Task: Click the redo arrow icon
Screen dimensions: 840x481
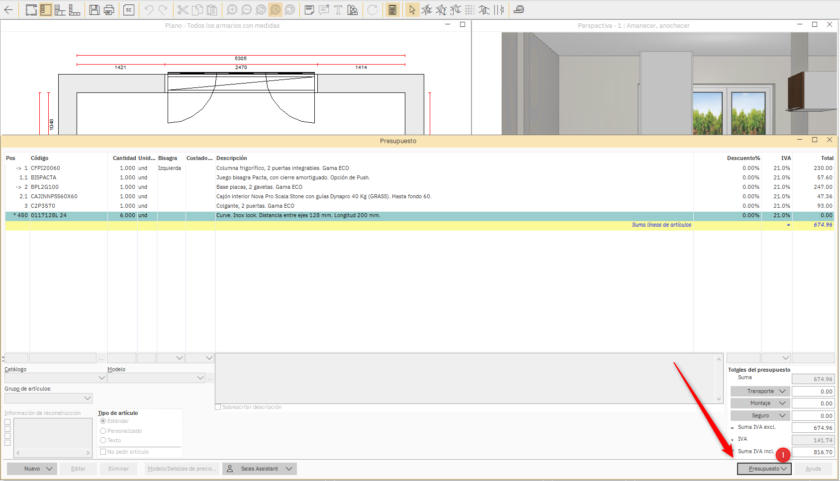Action: click(163, 10)
